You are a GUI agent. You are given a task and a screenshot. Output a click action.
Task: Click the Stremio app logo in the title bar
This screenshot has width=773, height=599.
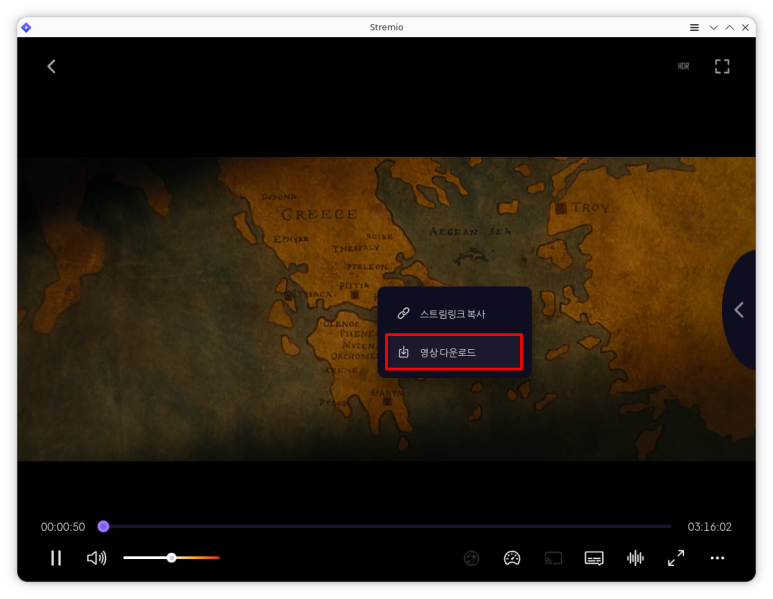pos(27,28)
